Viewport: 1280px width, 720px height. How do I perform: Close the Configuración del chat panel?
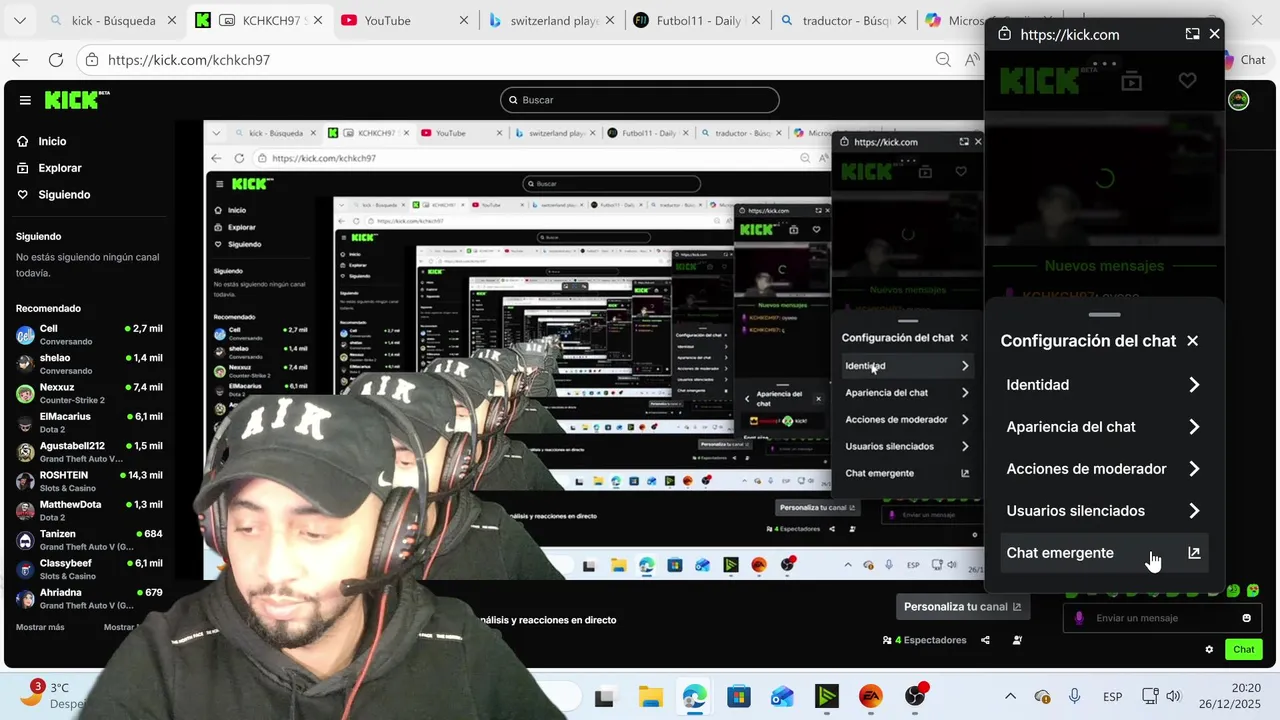point(1192,341)
